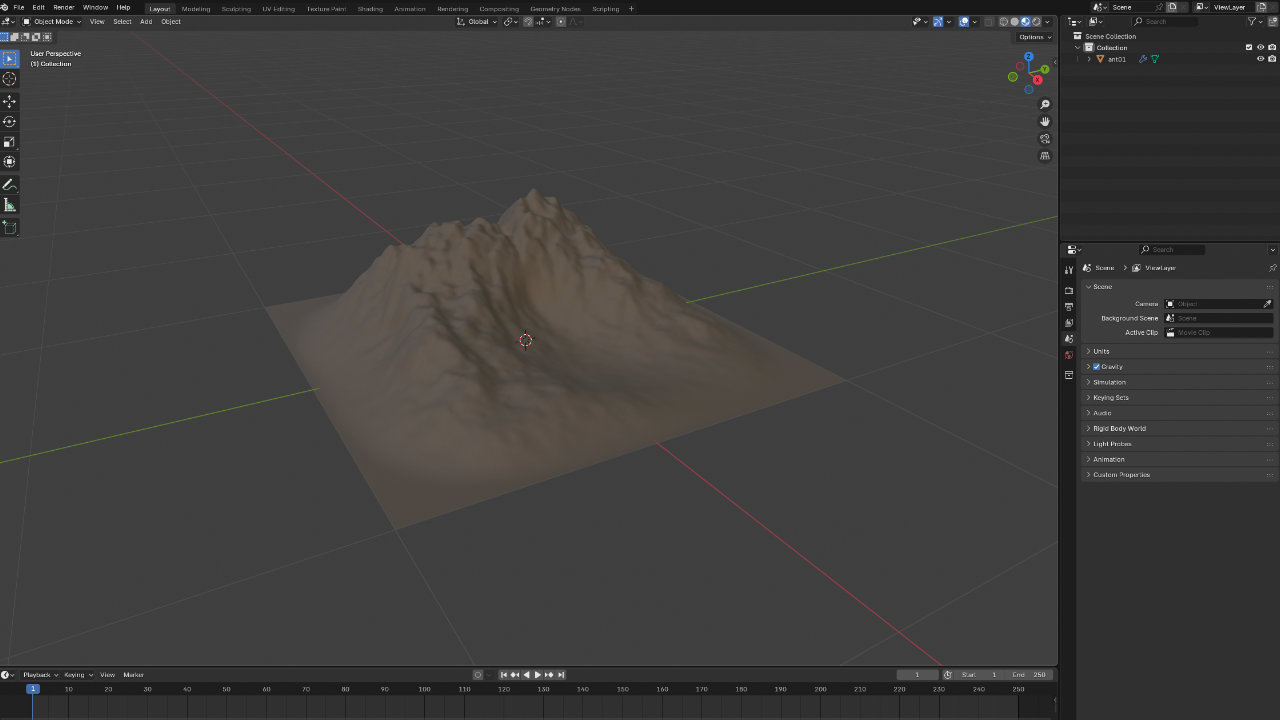The image size is (1280, 720).
Task: Click the zoom viewport magnifier icon
Action: 1045,104
